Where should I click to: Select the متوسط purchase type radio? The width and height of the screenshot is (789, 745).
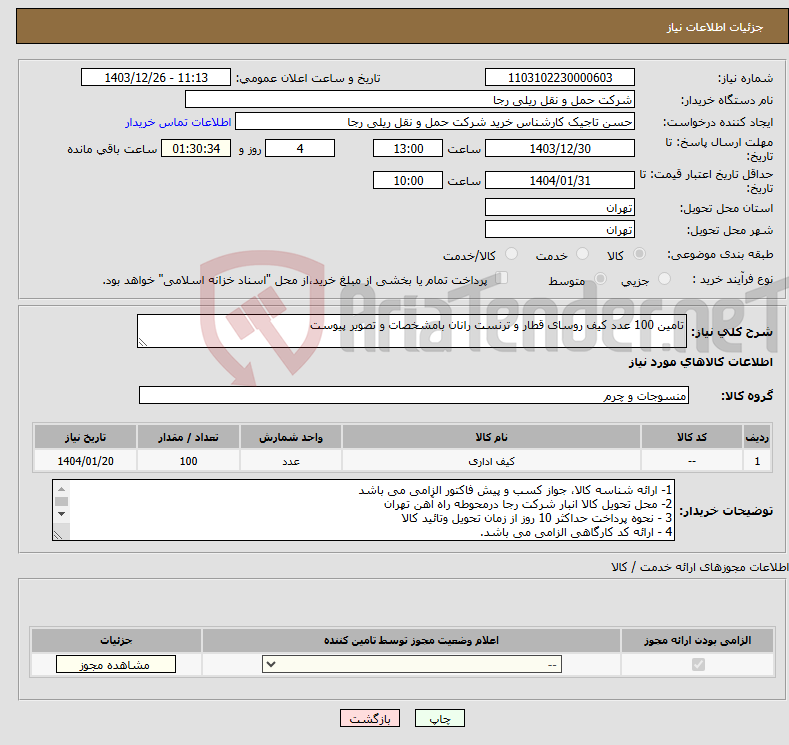(x=600, y=279)
